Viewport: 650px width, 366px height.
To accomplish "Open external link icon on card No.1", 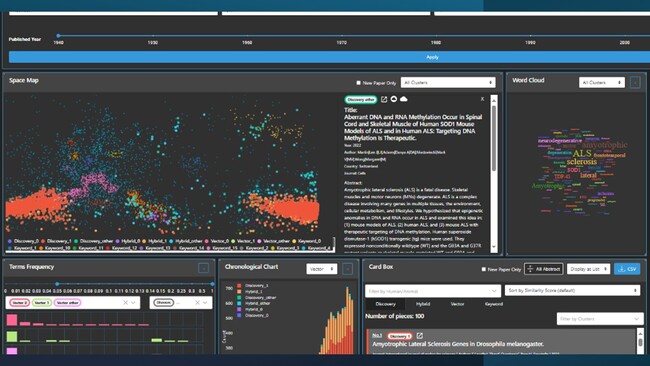I will tap(420, 336).
